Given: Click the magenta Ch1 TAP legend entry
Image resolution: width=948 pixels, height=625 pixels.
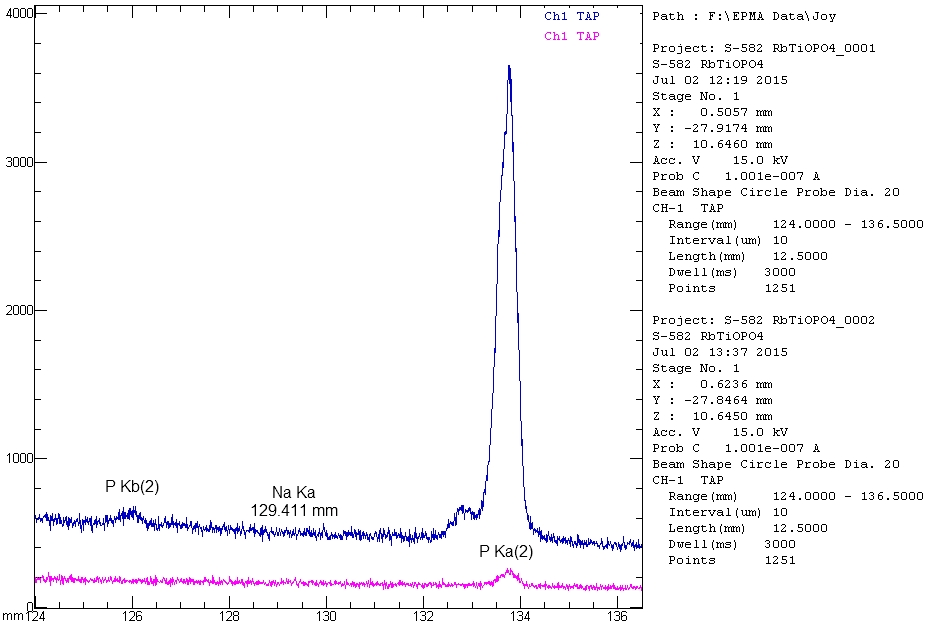Looking at the screenshot, I should pyautogui.click(x=572, y=36).
